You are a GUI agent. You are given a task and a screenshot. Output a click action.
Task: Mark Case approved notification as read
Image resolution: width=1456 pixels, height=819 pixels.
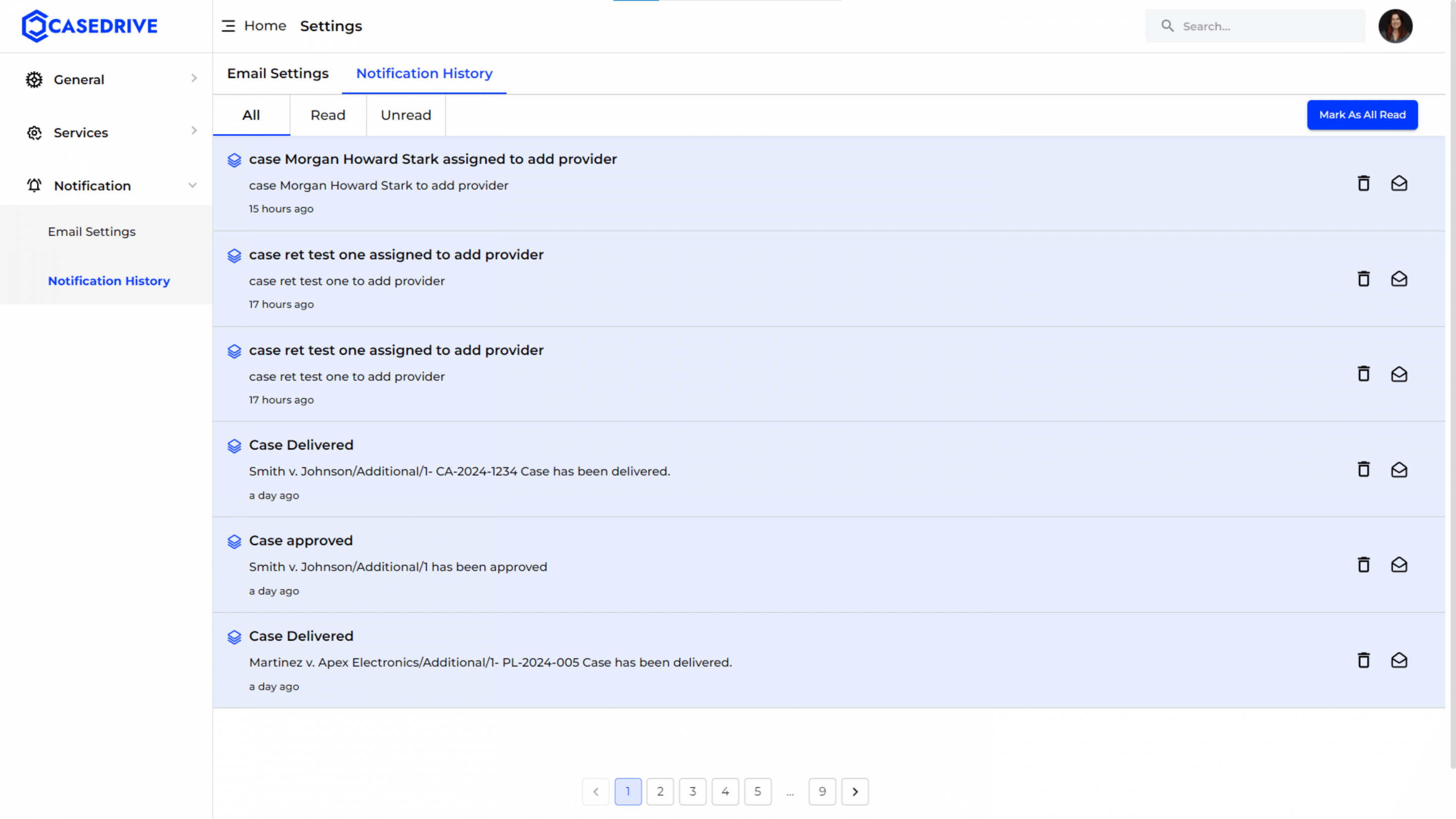pyautogui.click(x=1399, y=565)
